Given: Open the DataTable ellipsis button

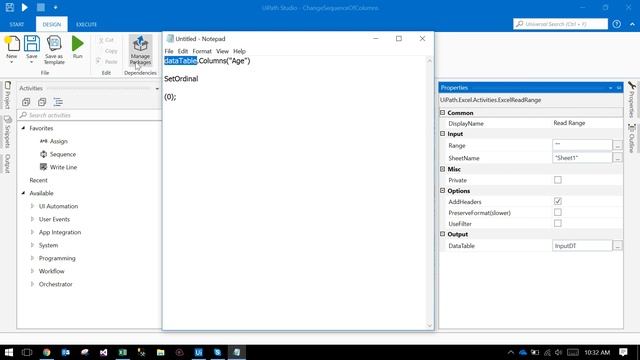Looking at the screenshot, I should (x=618, y=246).
